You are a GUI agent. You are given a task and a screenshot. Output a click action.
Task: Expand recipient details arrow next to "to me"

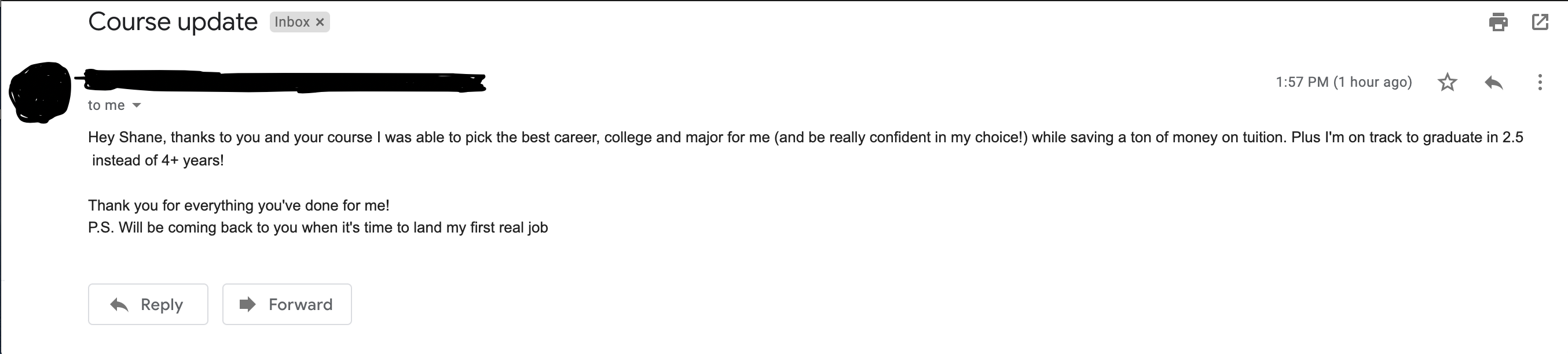tap(137, 105)
